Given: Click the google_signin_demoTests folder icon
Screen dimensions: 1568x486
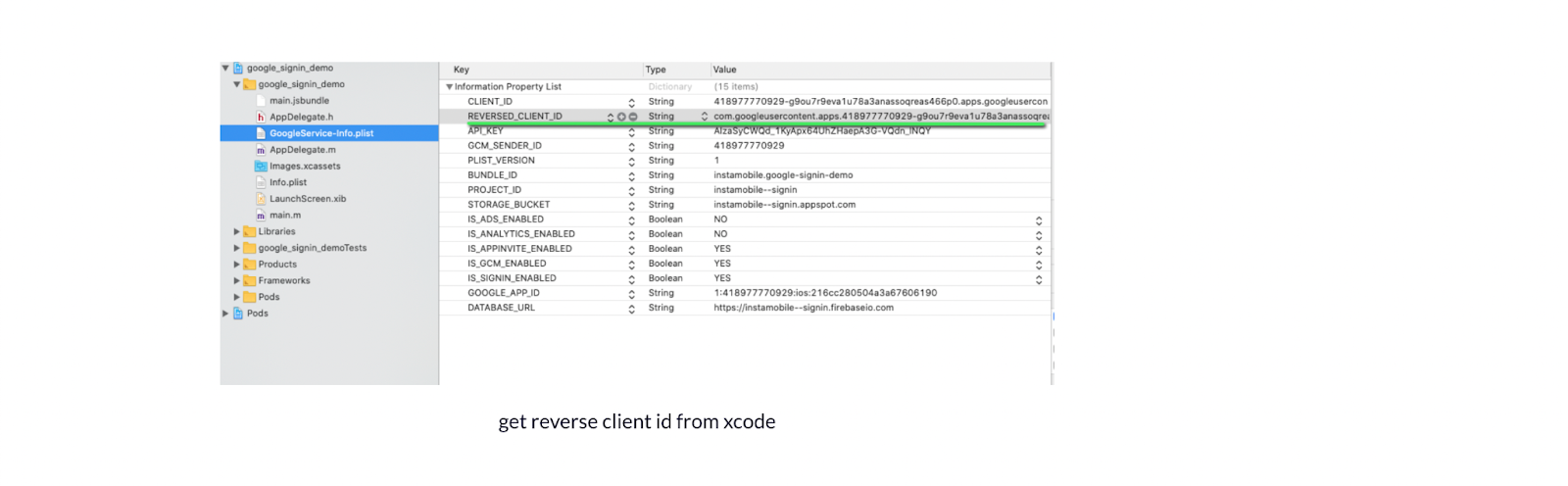Looking at the screenshot, I should point(250,248).
